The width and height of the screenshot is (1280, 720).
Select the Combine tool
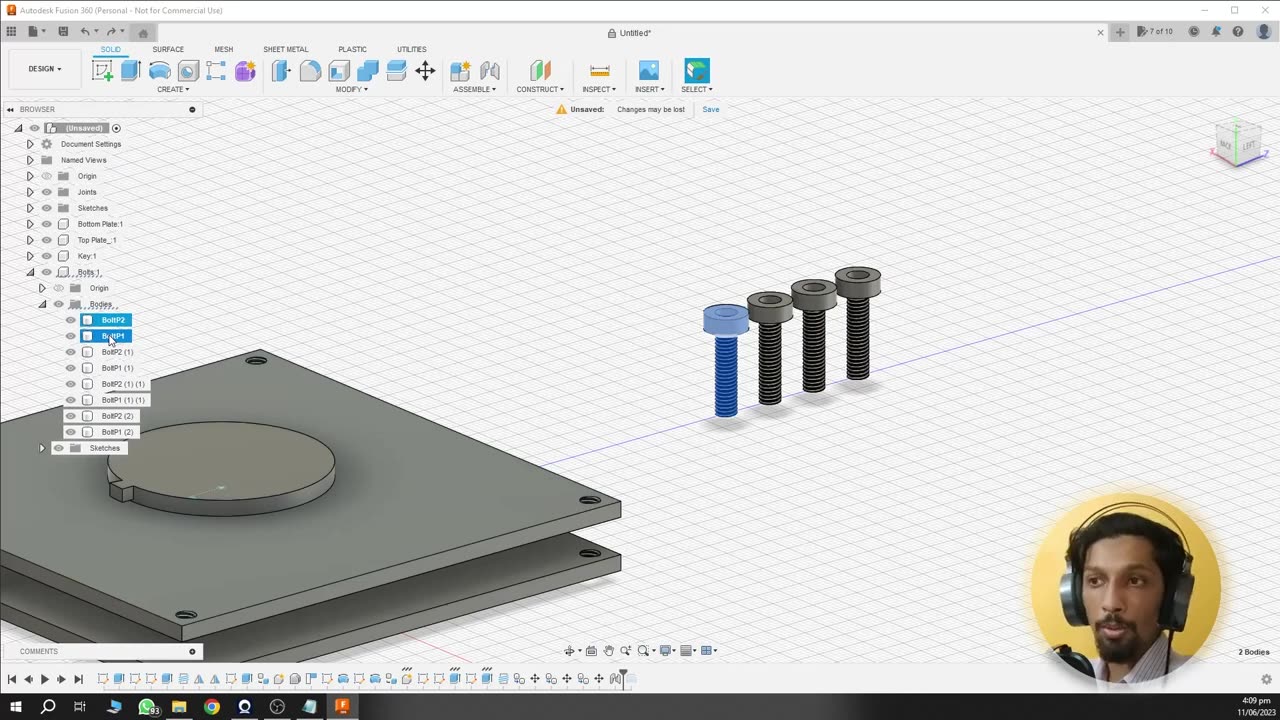tap(368, 70)
